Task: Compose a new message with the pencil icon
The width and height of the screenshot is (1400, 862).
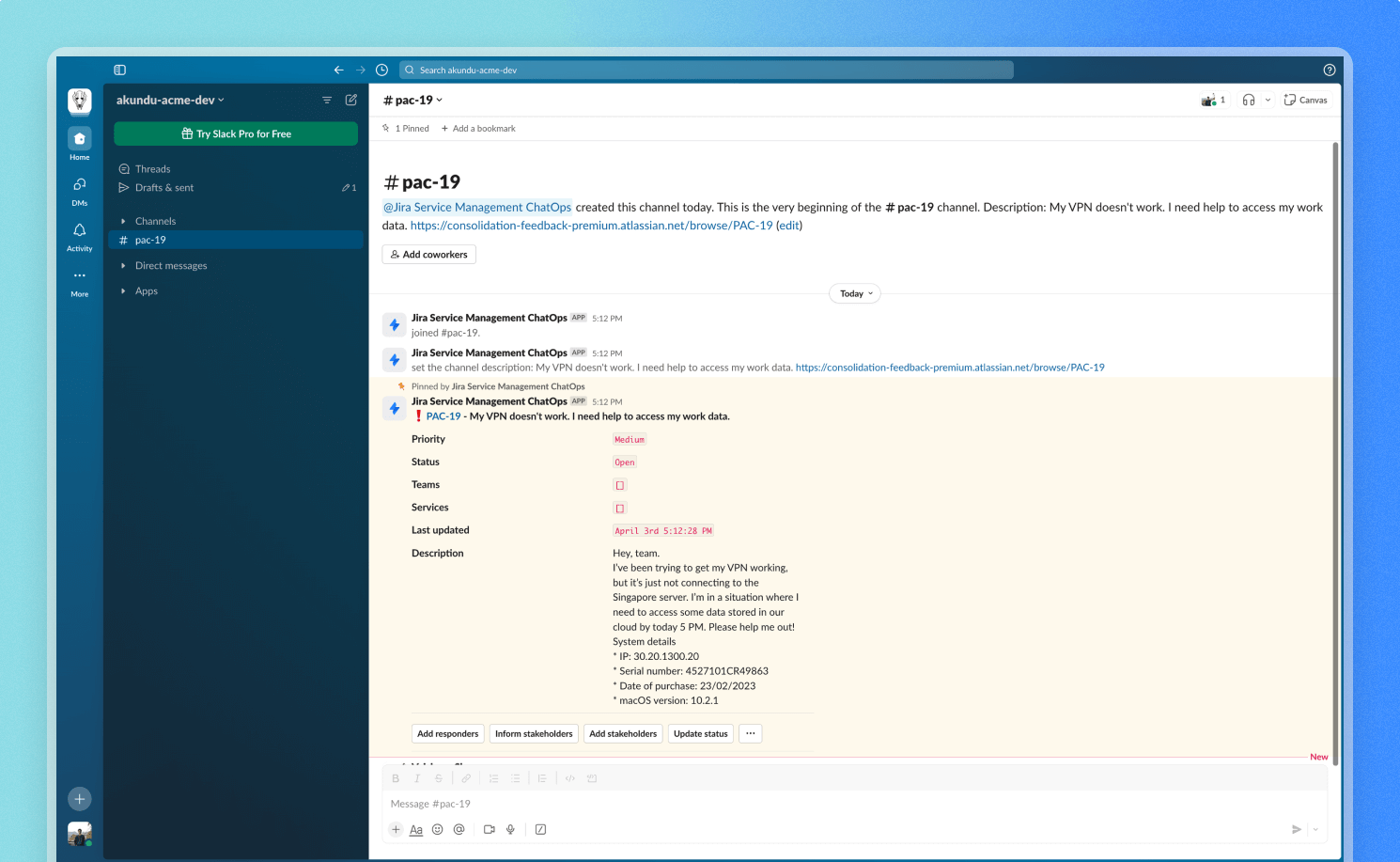Action: (350, 100)
